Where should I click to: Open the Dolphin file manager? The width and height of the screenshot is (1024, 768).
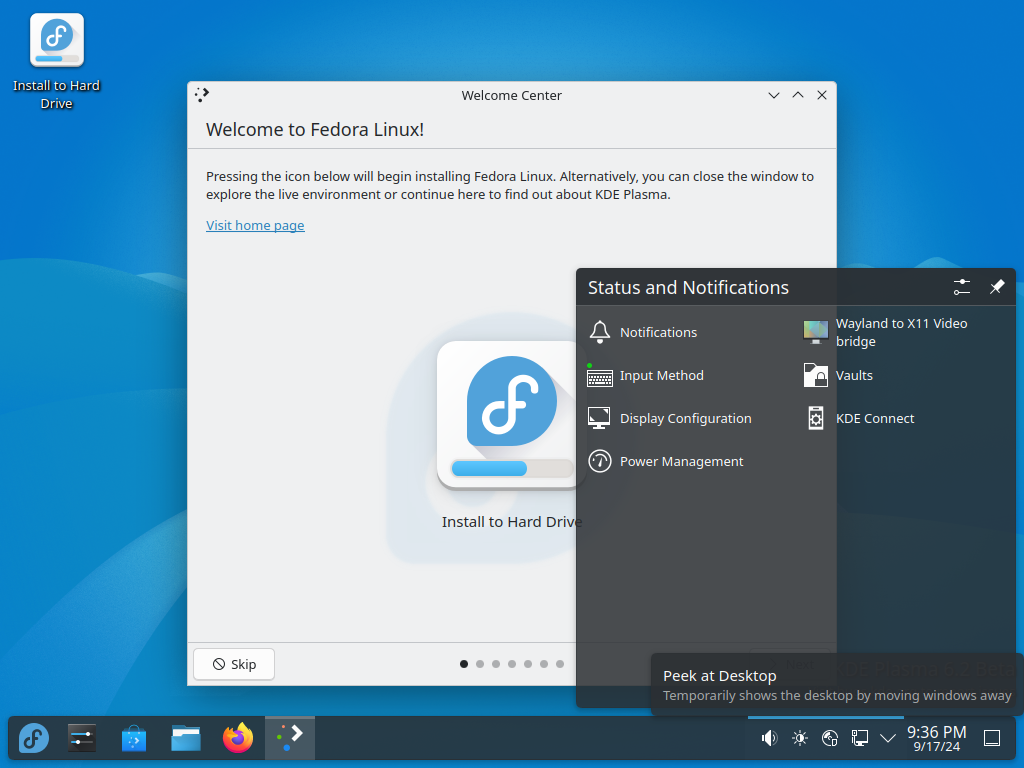coord(186,739)
